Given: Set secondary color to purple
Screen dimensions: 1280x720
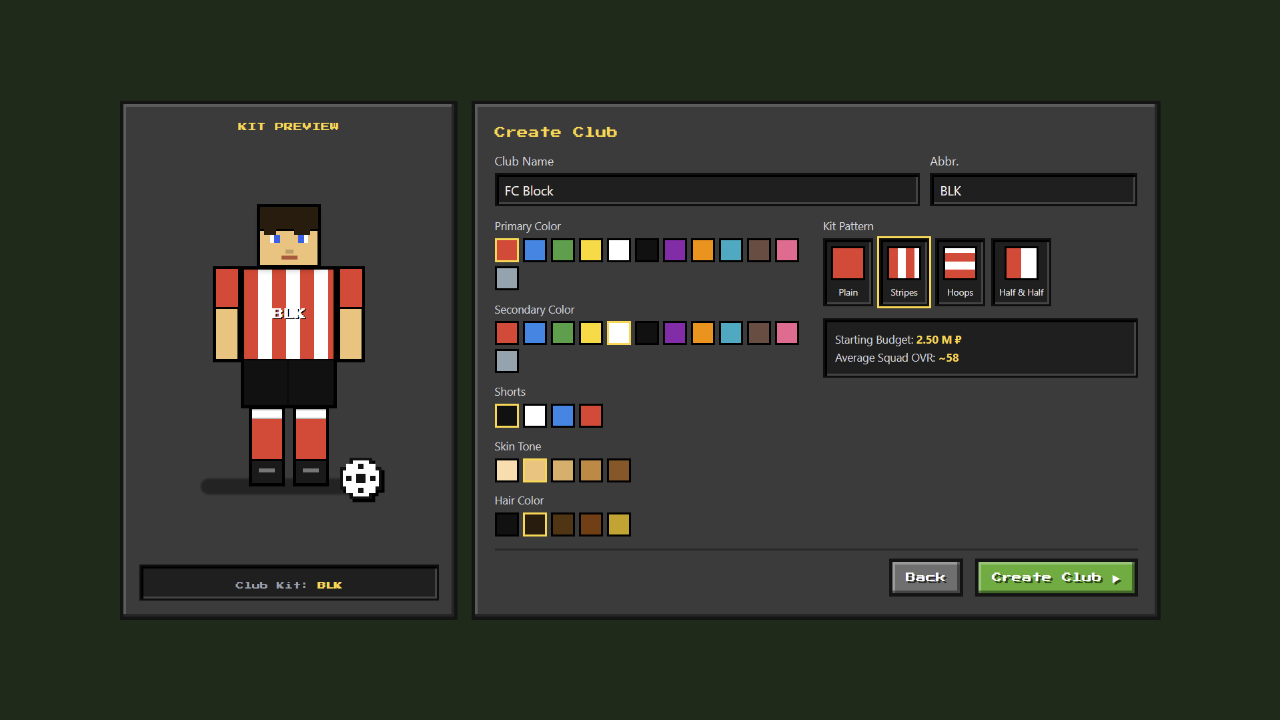Looking at the screenshot, I should (x=675, y=333).
